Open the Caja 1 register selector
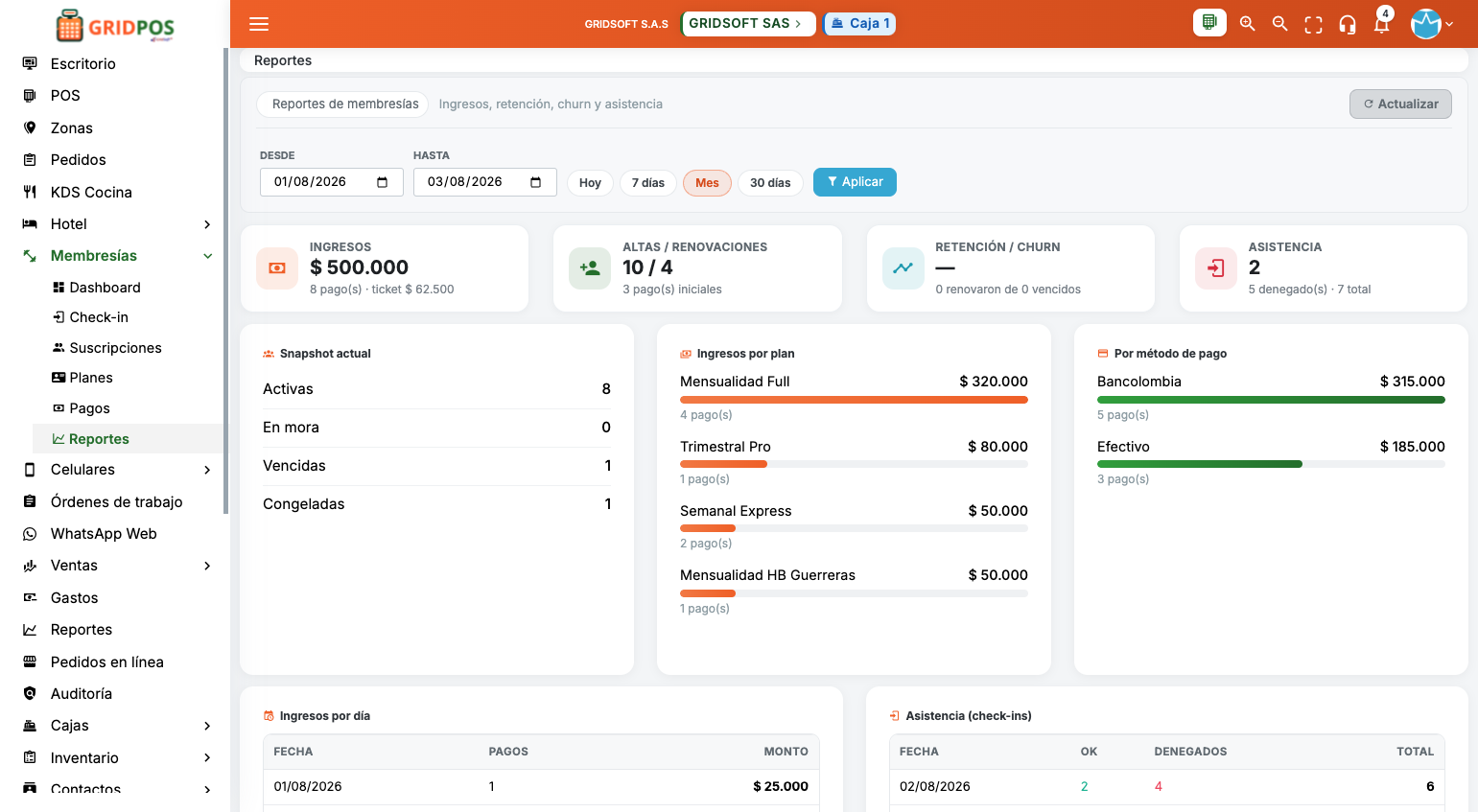Viewport: 1478px width, 812px height. 859,23
